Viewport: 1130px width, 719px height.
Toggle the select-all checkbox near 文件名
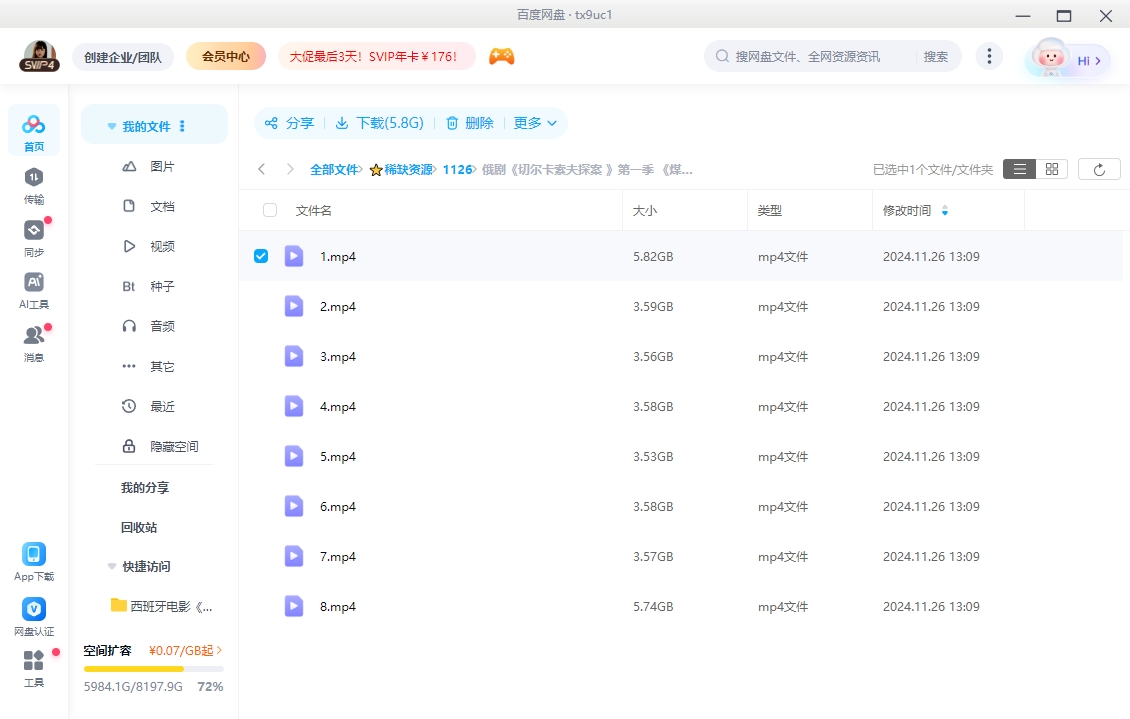(x=270, y=210)
